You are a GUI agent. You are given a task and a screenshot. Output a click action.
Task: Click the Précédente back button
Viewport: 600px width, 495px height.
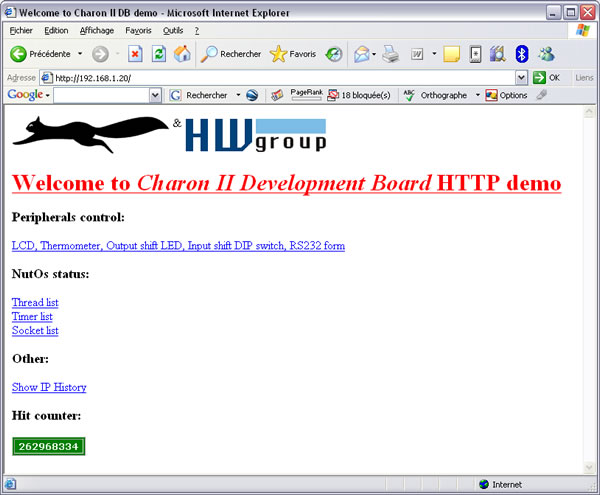pyautogui.click(x=40, y=54)
